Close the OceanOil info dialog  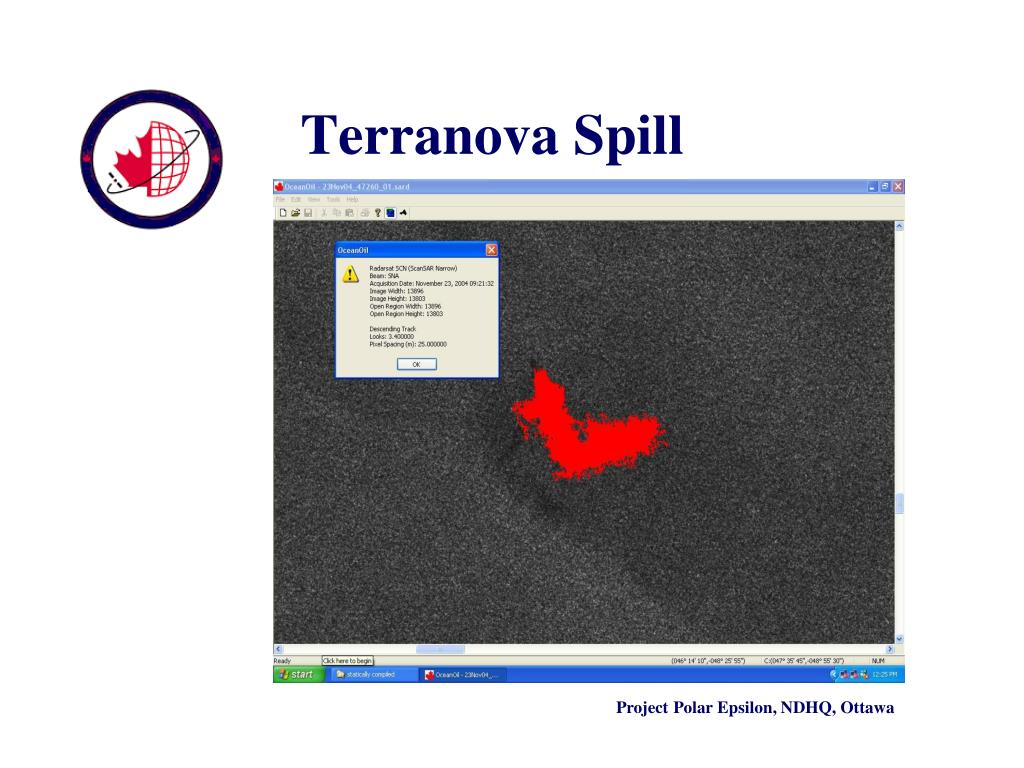(491, 250)
